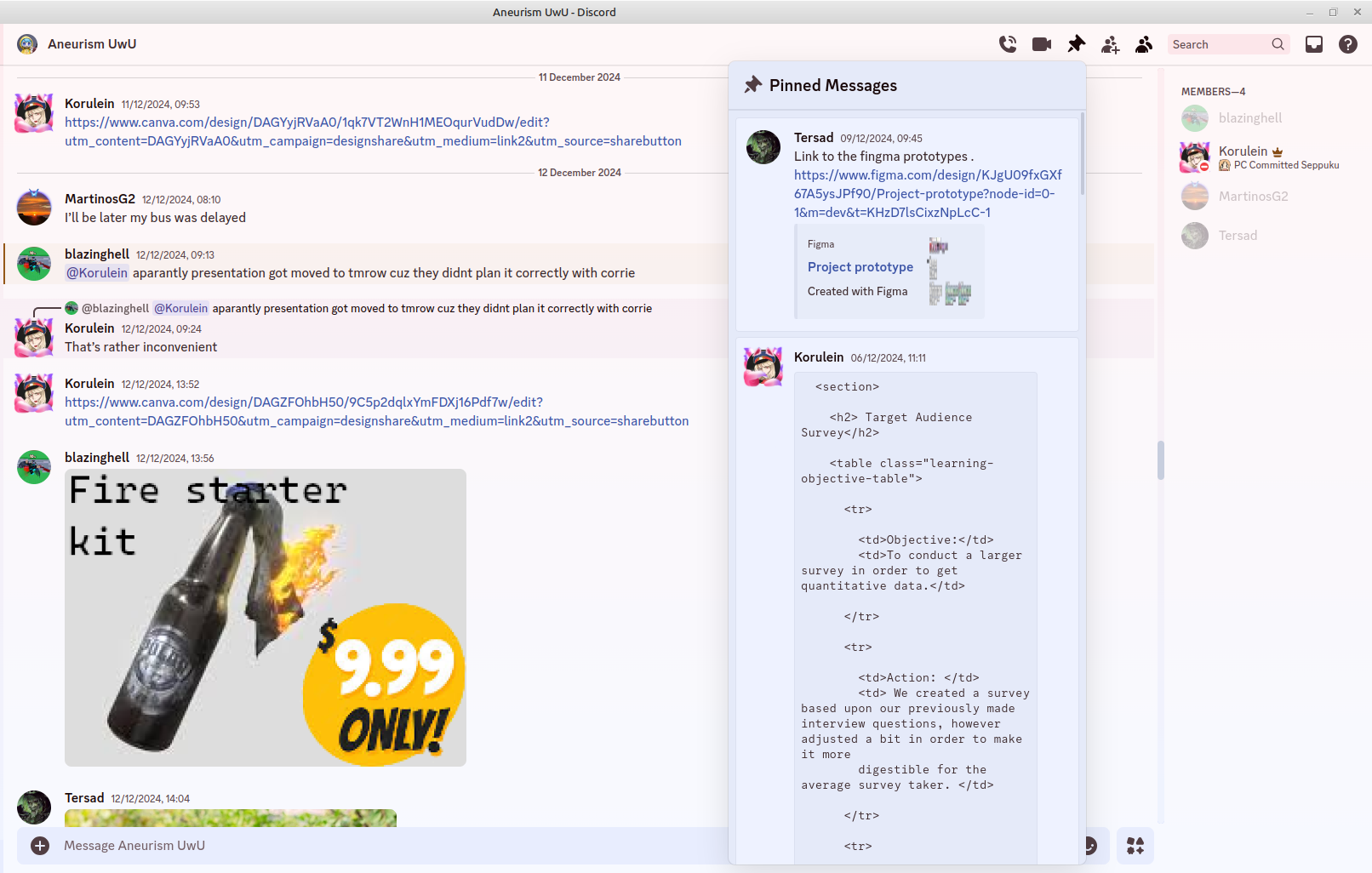
Task: Click the Search field
Action: point(1220,44)
